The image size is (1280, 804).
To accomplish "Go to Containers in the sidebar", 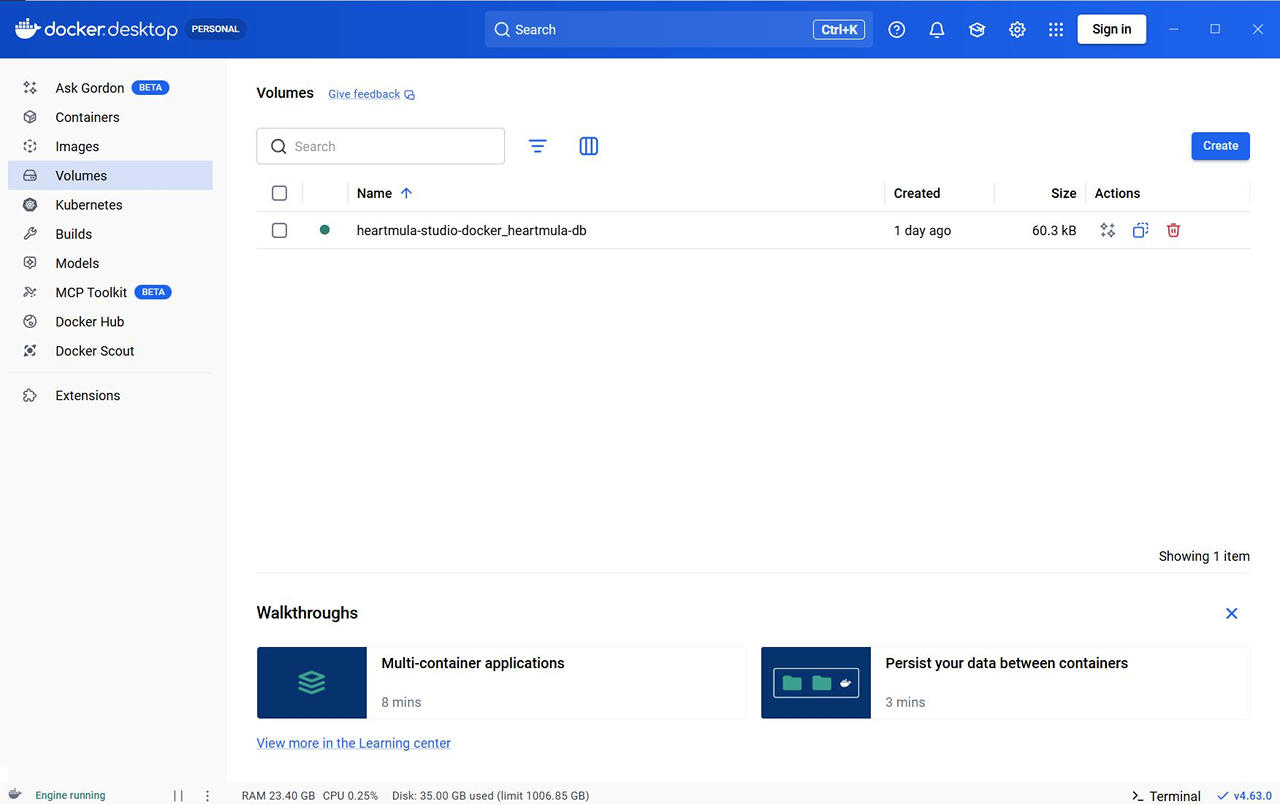I will coord(87,117).
